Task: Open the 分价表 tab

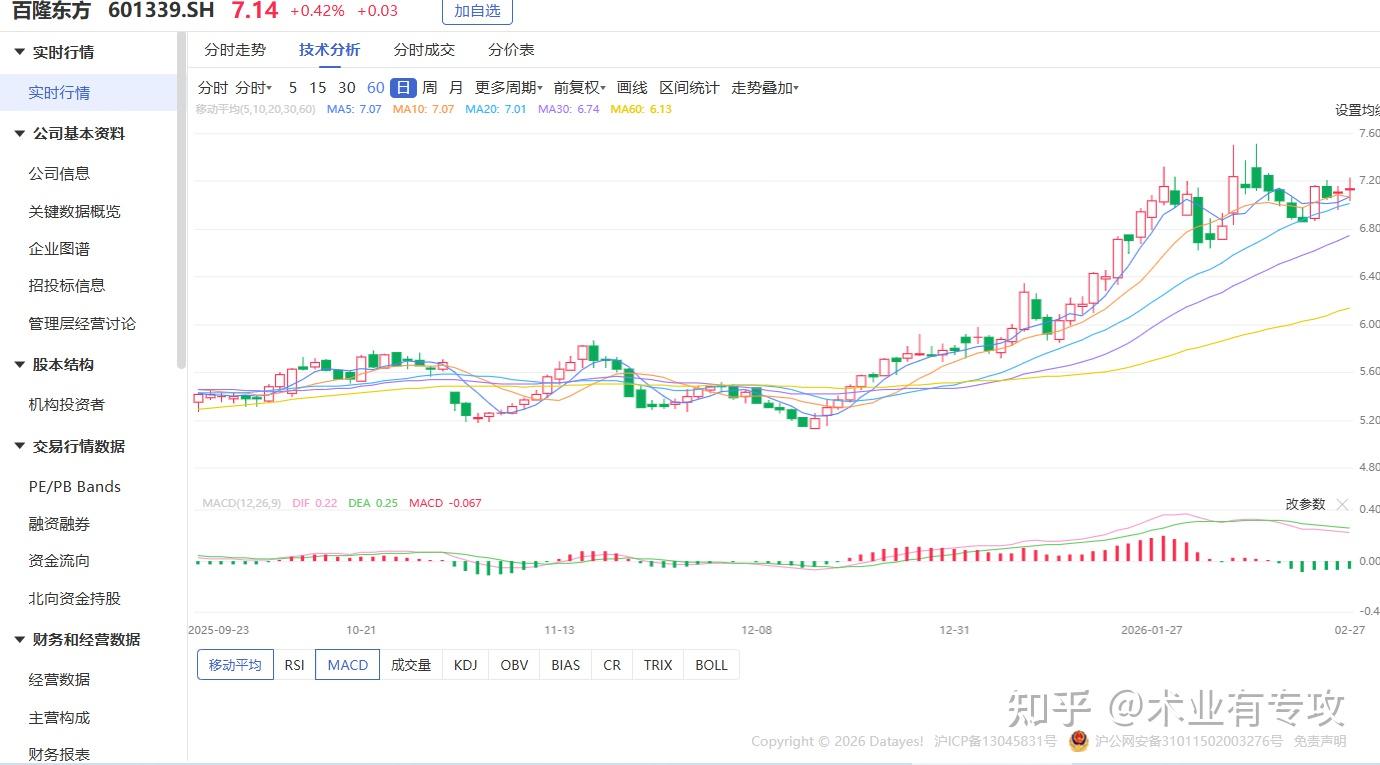Action: point(511,50)
